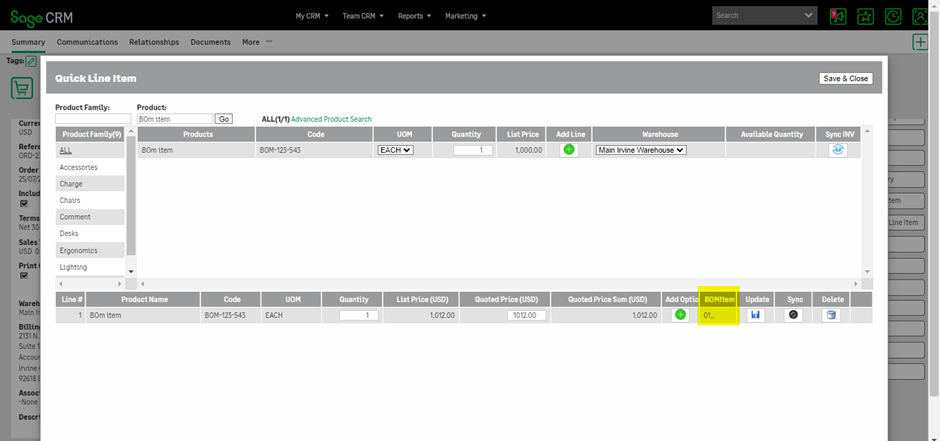Click the Quoted Price input field
This screenshot has width=940, height=441.
click(526, 315)
